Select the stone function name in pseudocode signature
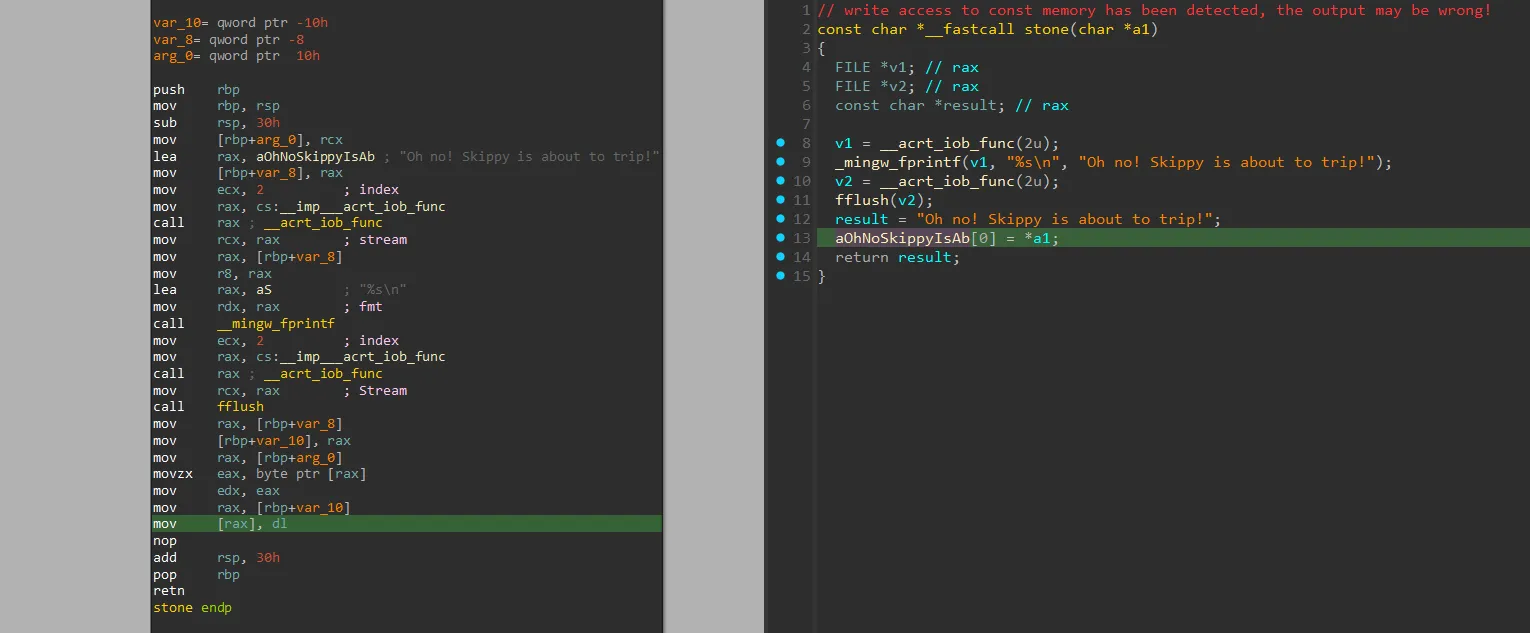1530x633 pixels. [x=1047, y=29]
